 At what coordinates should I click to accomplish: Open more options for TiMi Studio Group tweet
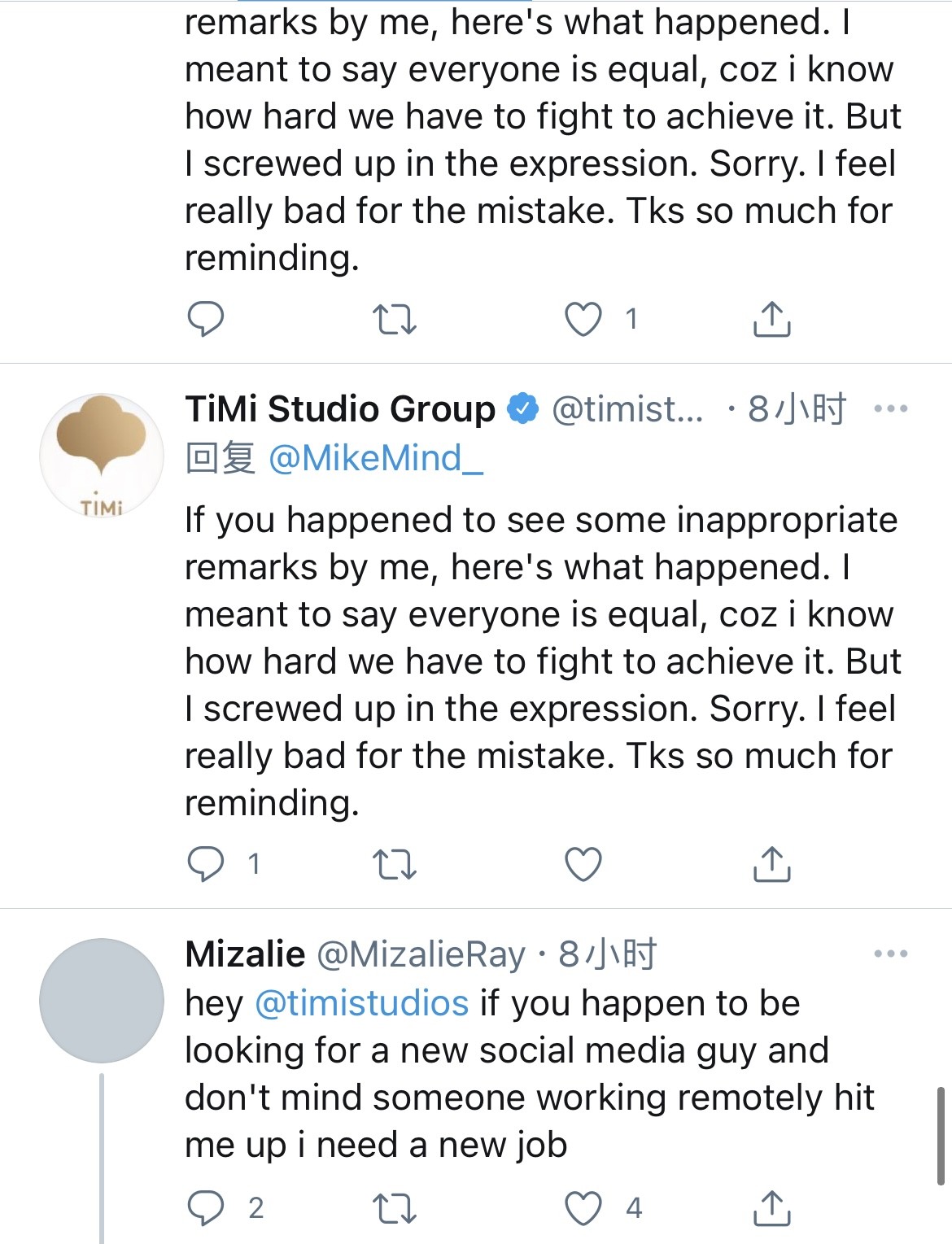point(890,408)
